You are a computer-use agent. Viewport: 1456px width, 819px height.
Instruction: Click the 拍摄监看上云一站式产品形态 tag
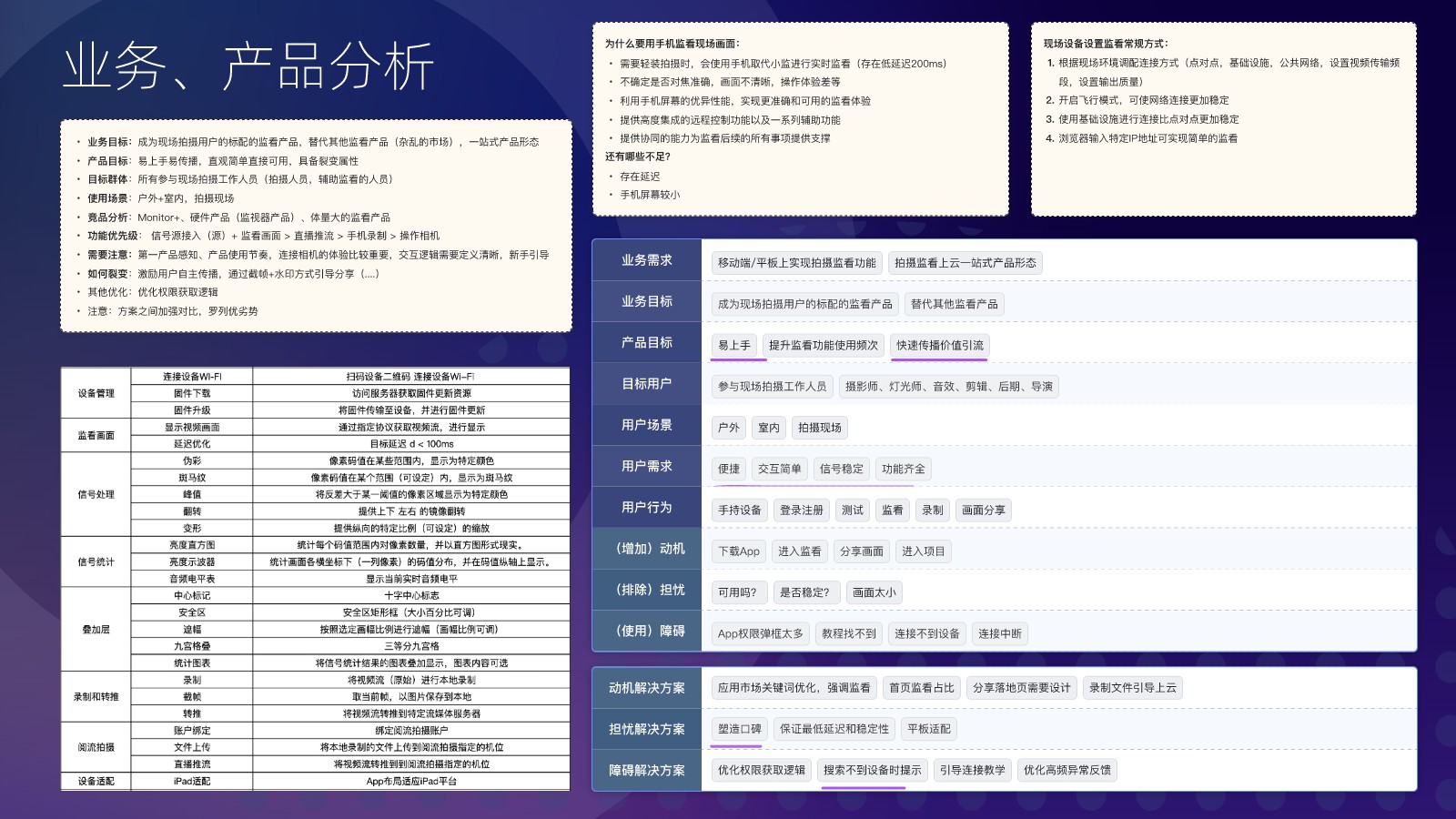coord(966,263)
